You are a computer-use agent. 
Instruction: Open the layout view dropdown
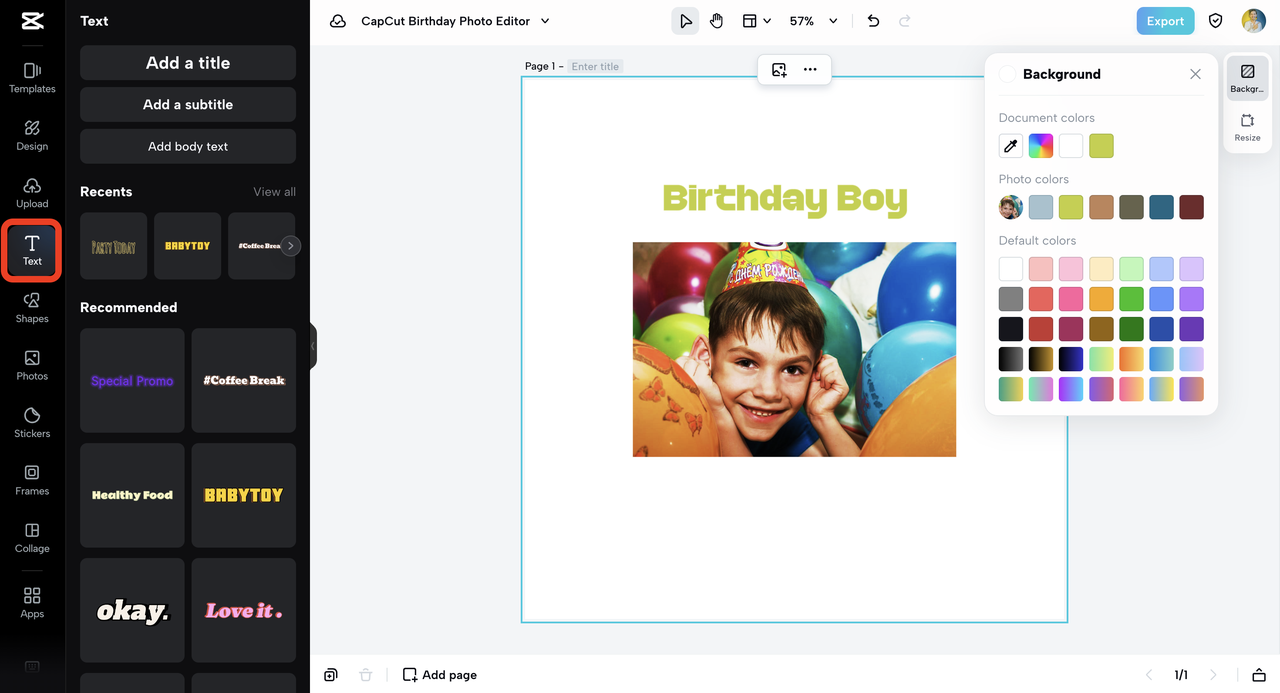[x=757, y=21]
